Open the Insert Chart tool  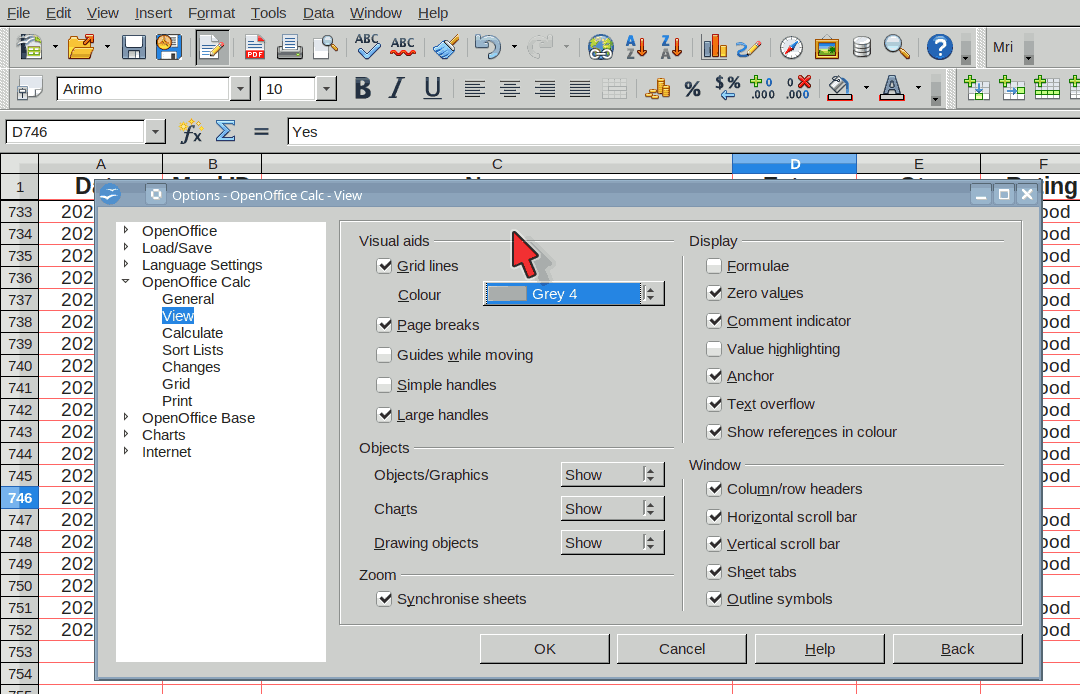point(714,47)
